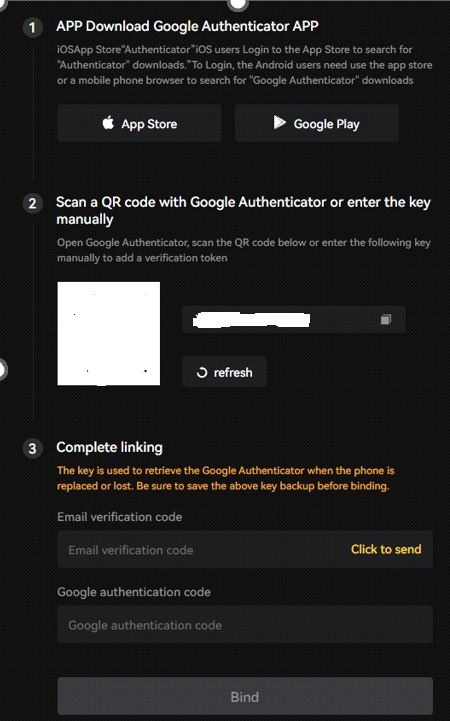450x721 pixels.
Task: Submit with the Bind button
Action: (x=245, y=696)
